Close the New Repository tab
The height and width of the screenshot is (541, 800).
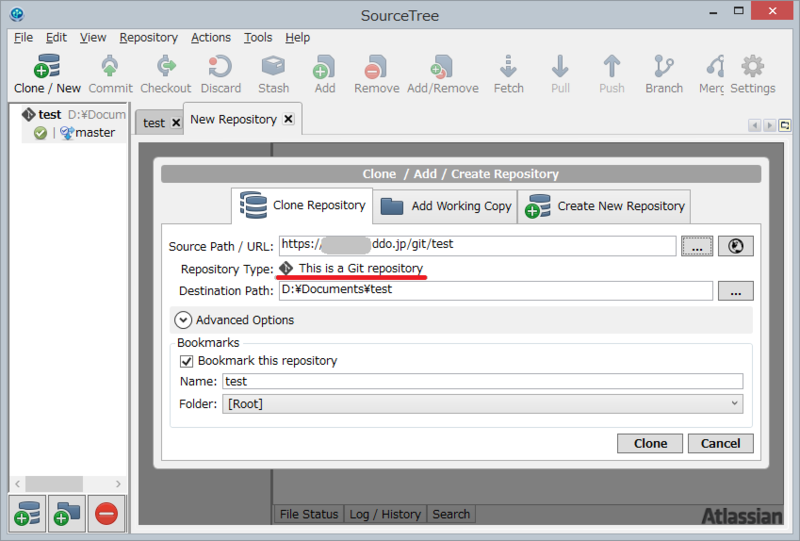tap(288, 119)
